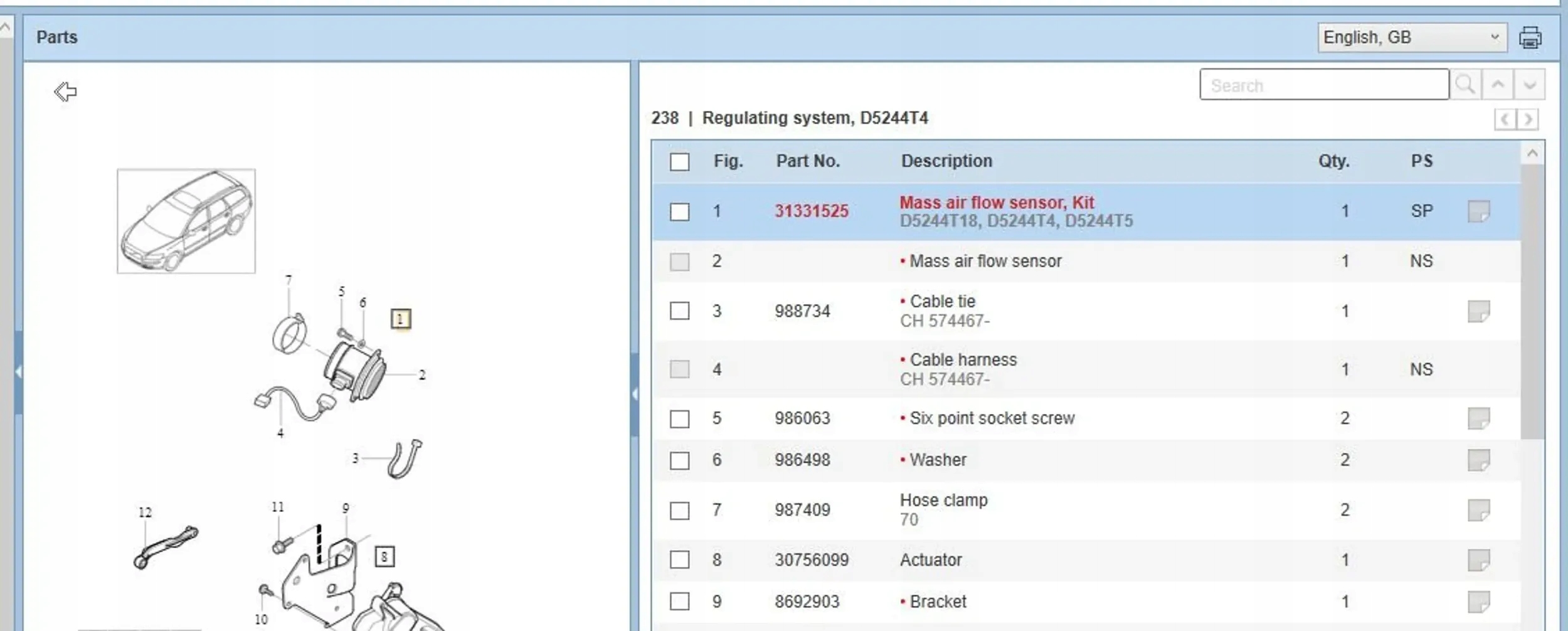Toggle the divider handle between diagram and list
Viewport: 1568px width, 631px height.
[x=635, y=394]
